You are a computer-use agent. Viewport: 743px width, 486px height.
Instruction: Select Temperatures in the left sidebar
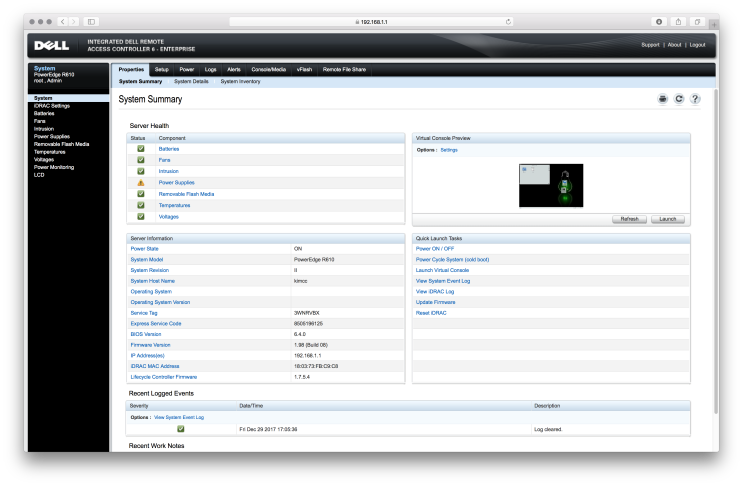52,151
